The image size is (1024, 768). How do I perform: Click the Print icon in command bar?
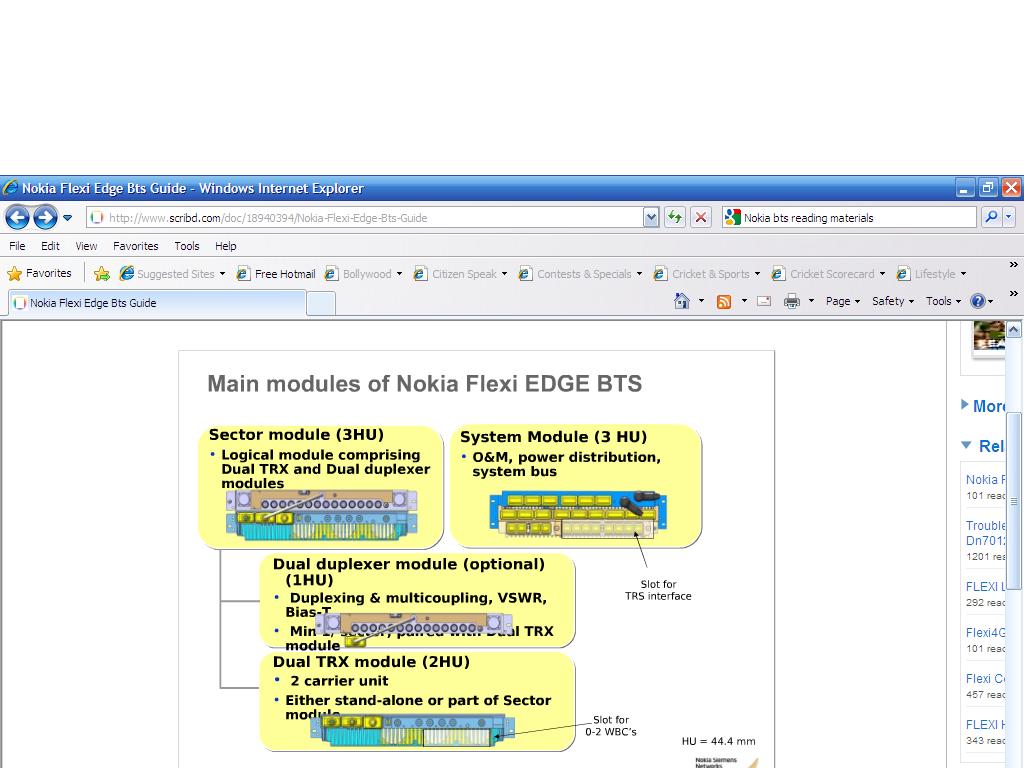[x=792, y=301]
